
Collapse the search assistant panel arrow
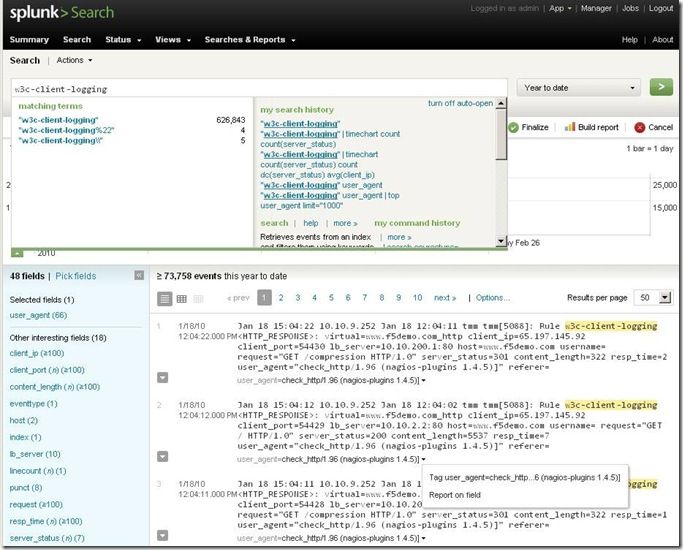coord(18,252)
